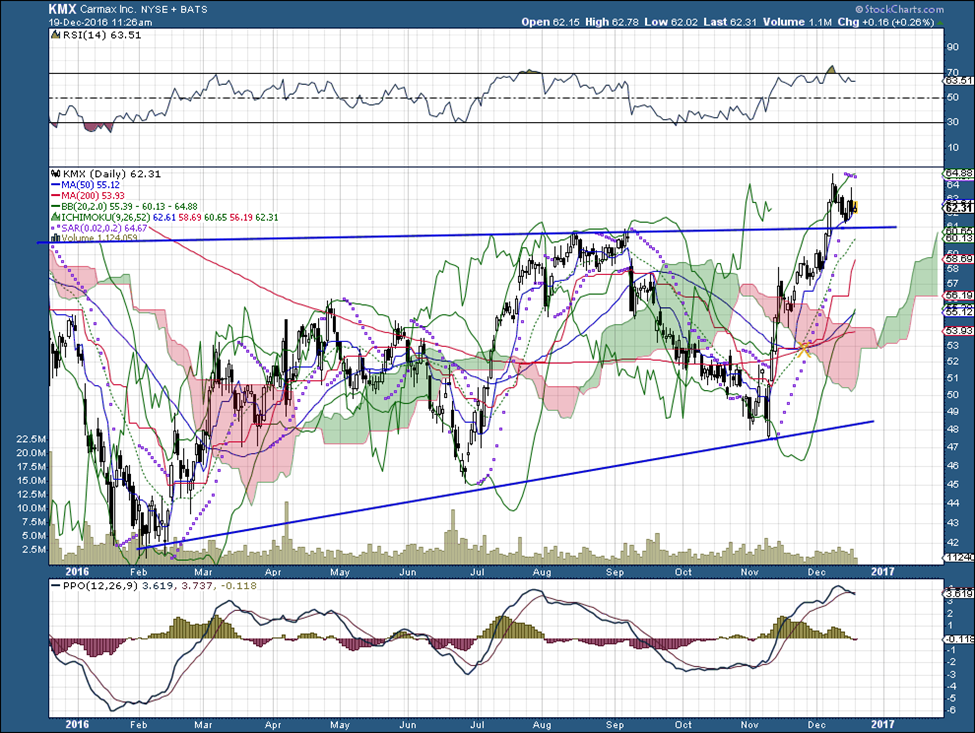The width and height of the screenshot is (975, 733).
Task: Click the -0.118 PPO axis value flag
Action: point(959,639)
